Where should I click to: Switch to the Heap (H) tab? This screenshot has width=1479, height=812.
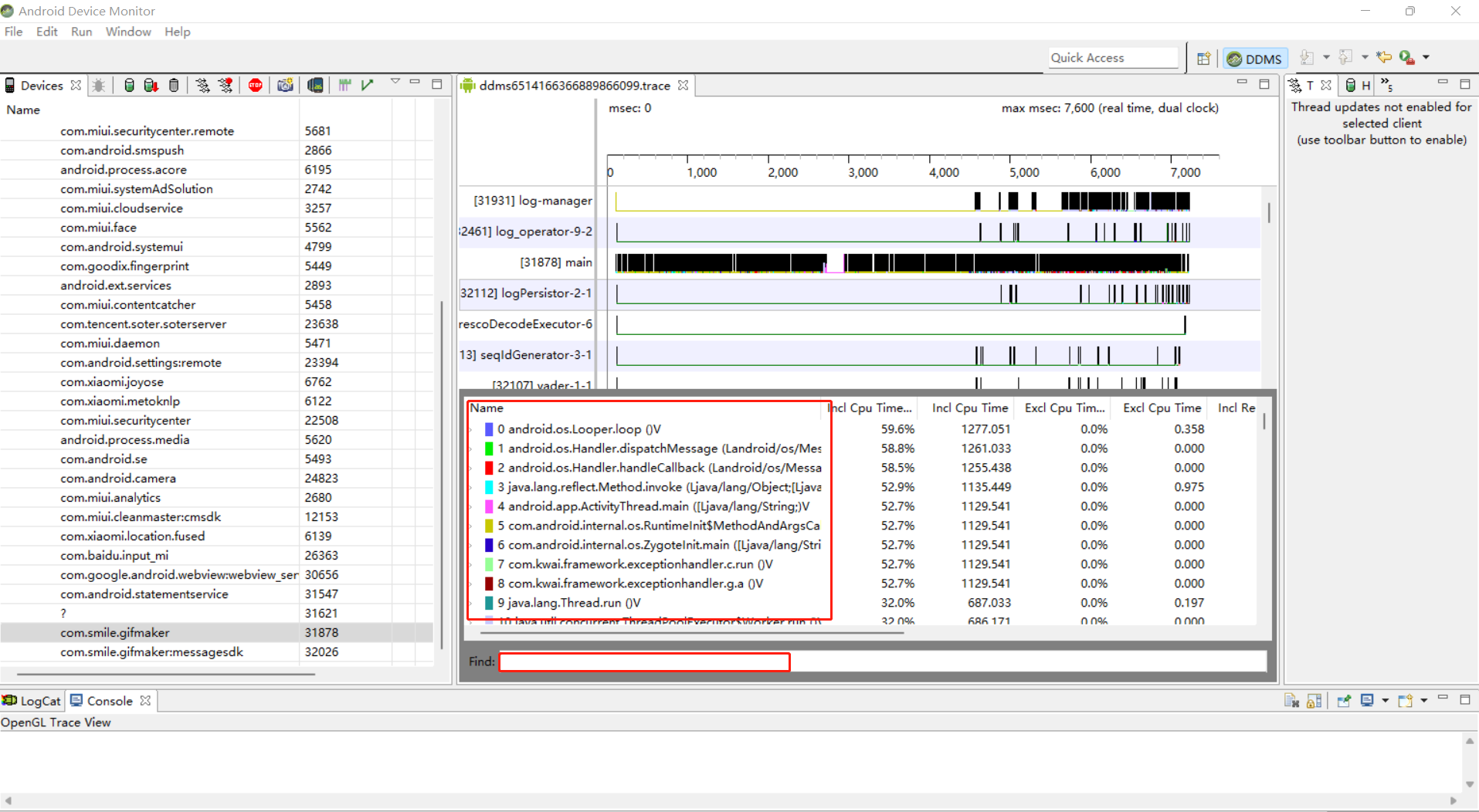(x=1358, y=86)
